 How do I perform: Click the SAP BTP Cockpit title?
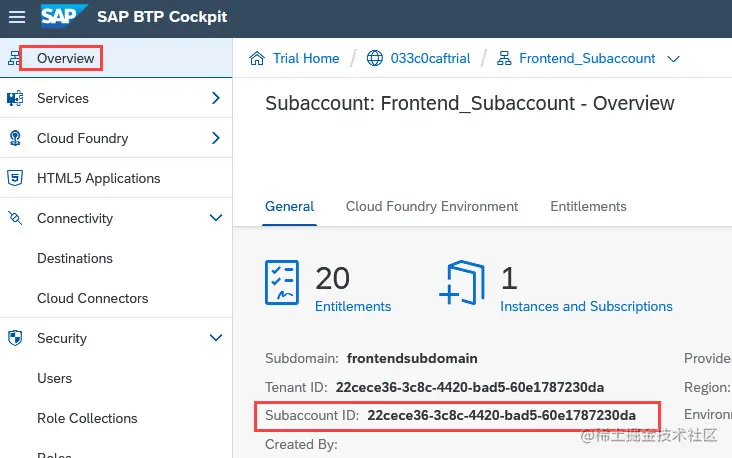[x=162, y=17]
